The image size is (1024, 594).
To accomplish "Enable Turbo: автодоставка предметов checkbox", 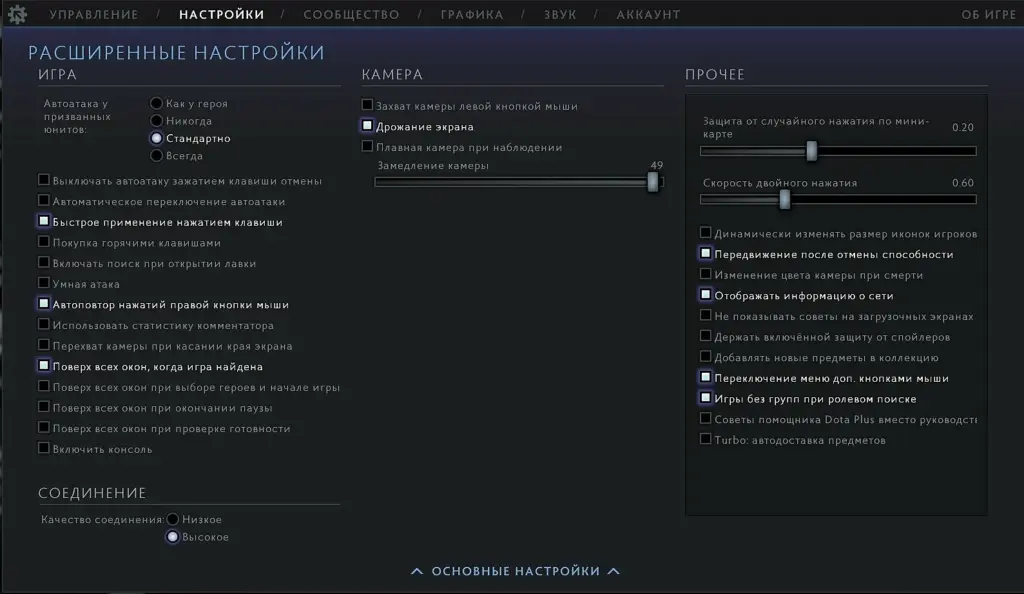I will [705, 439].
